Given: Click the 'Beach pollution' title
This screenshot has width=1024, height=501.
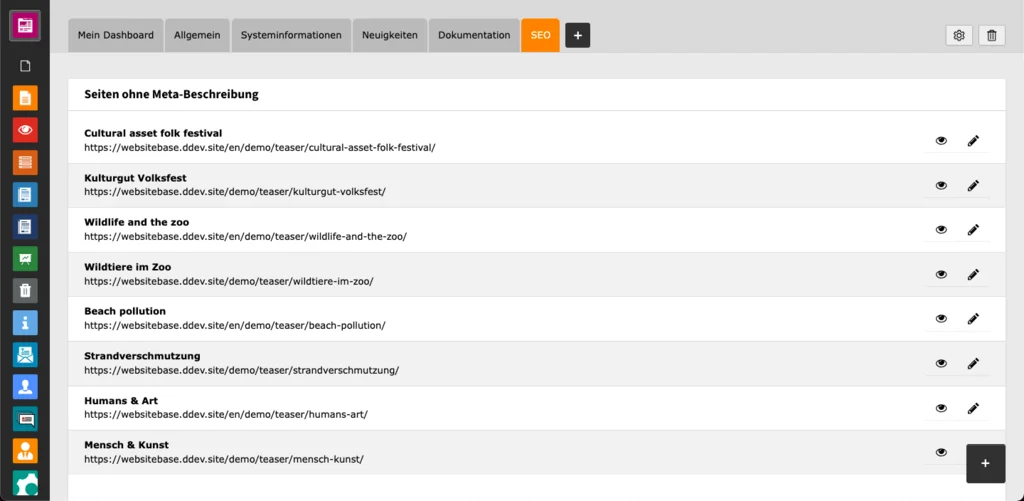Looking at the screenshot, I should (125, 311).
